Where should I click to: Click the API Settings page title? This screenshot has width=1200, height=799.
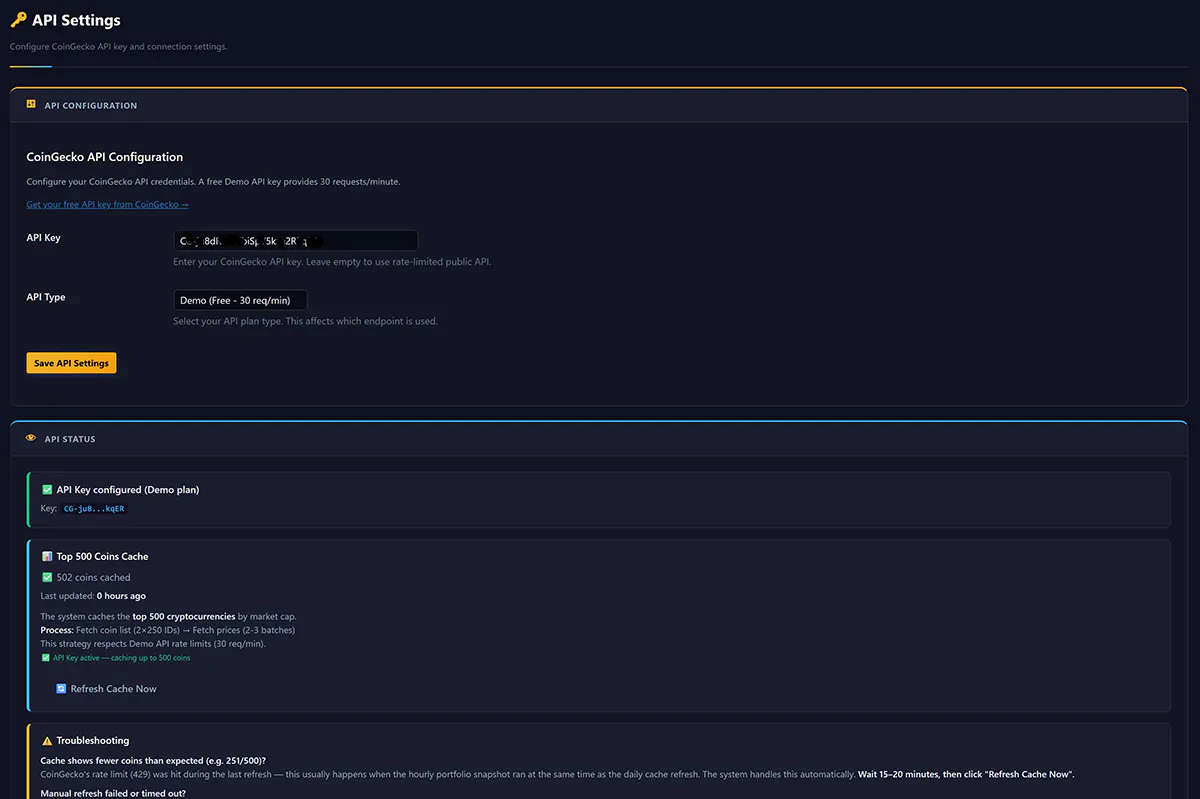tap(76, 20)
